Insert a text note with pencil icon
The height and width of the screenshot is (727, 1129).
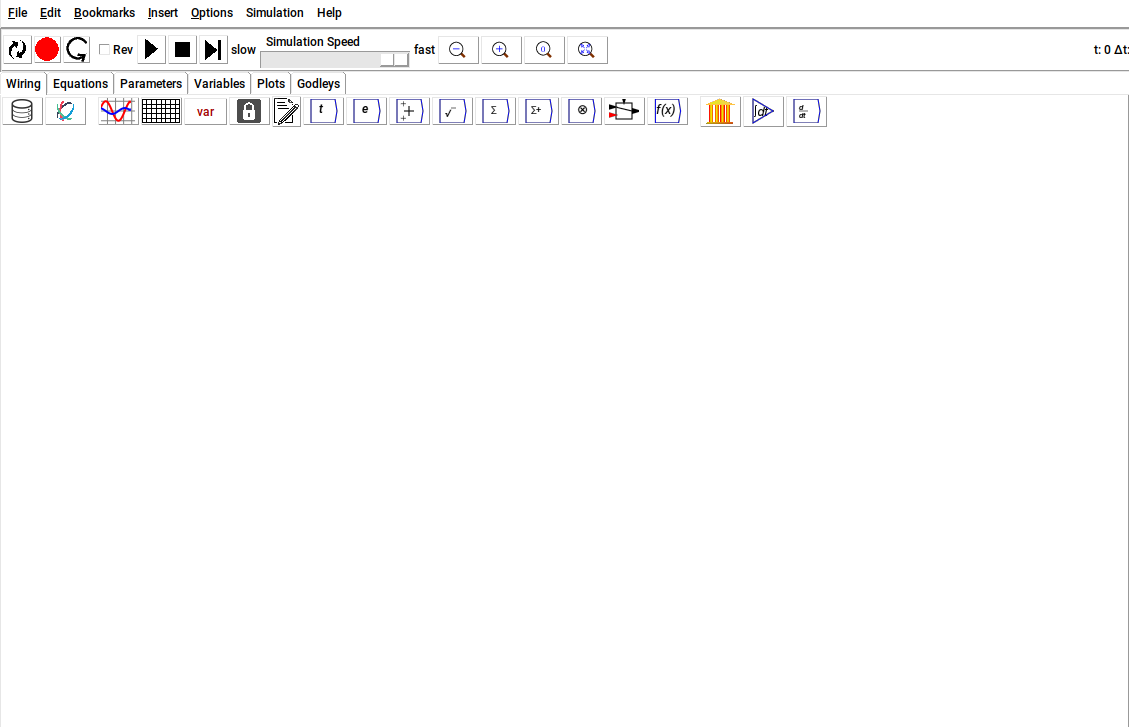(x=287, y=112)
